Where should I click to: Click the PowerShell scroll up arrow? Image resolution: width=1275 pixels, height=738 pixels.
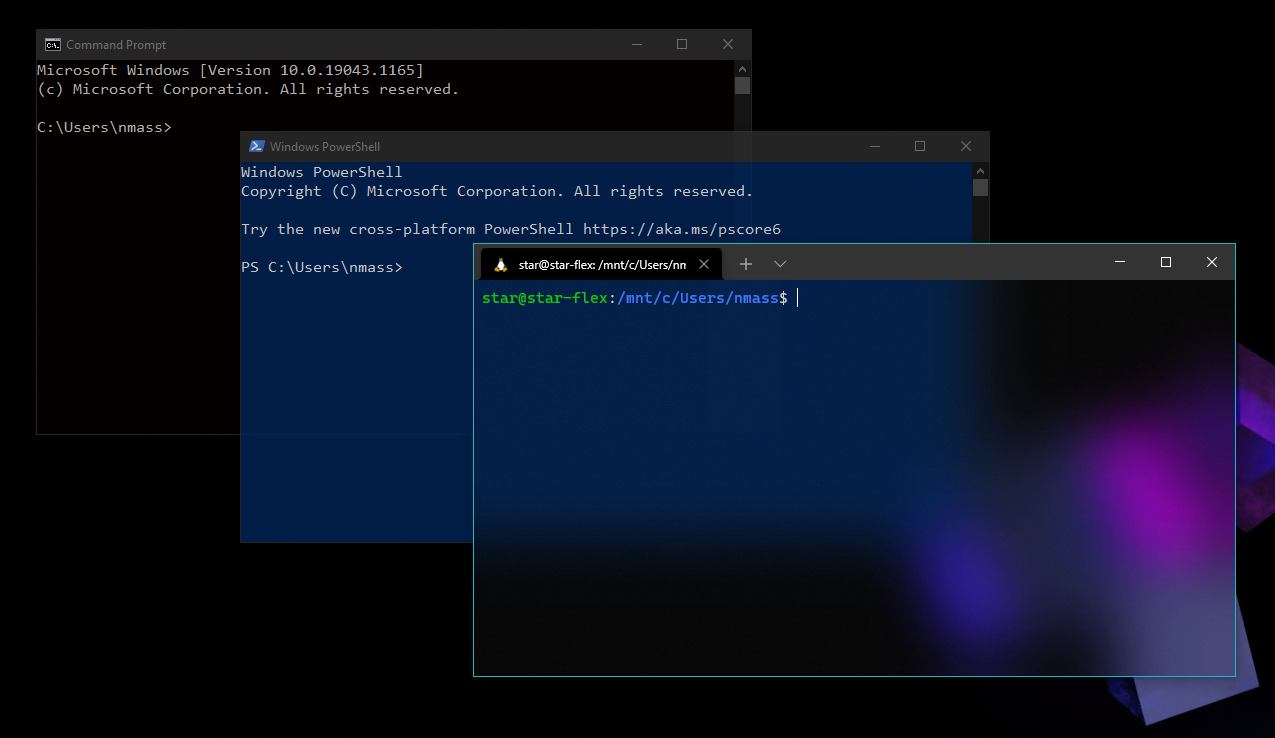point(980,170)
